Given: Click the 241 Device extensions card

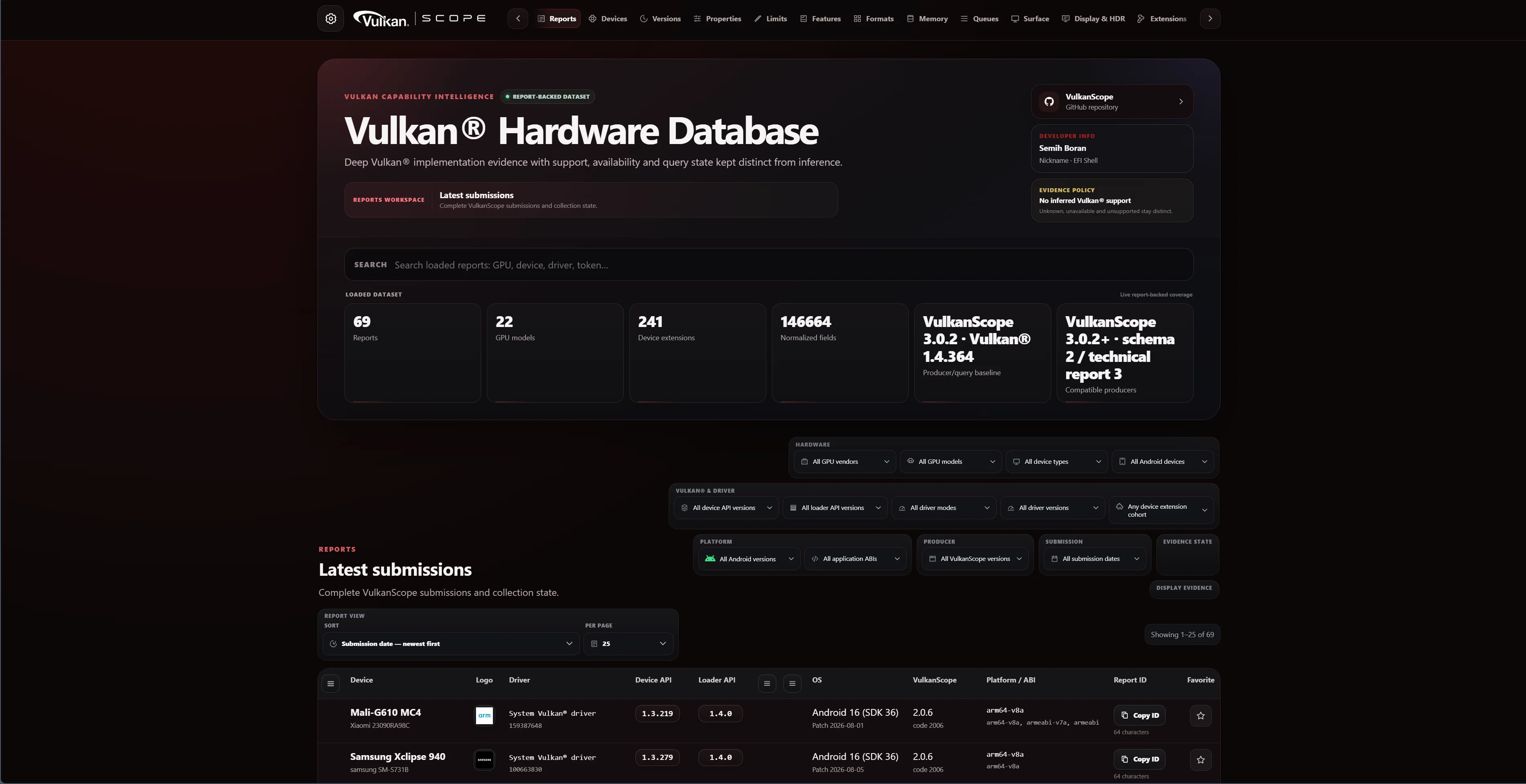Looking at the screenshot, I should coord(697,353).
